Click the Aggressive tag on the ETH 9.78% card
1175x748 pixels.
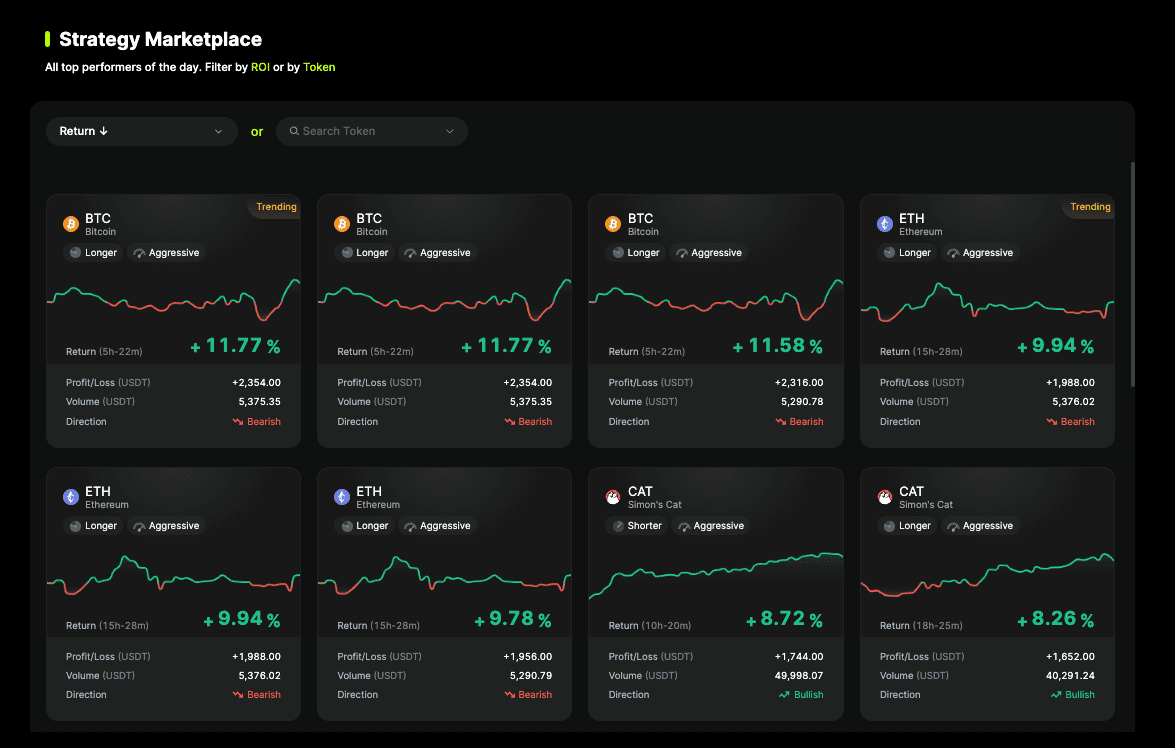pos(438,526)
